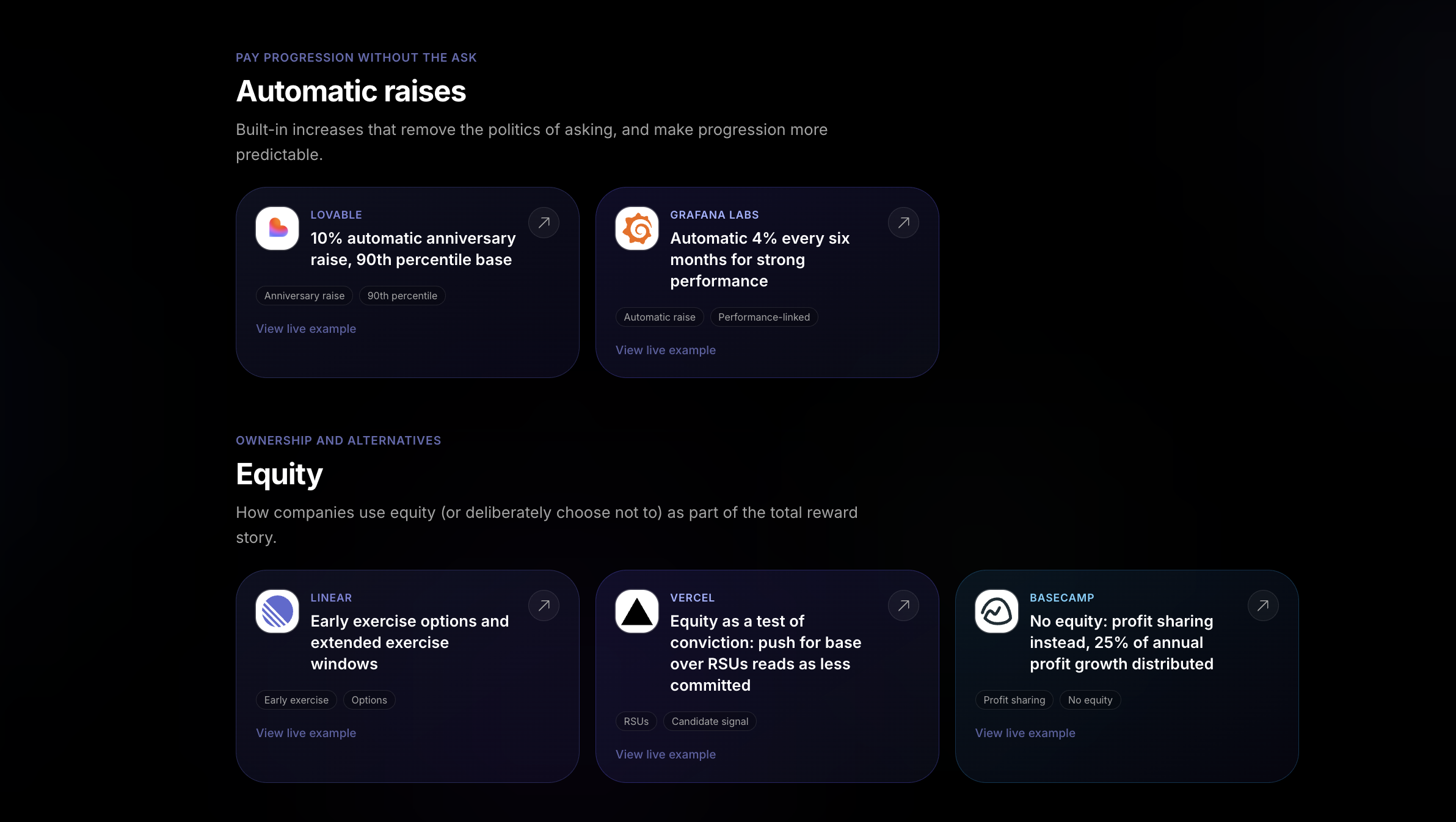Click the Grafana Automatic 4% headline
The width and height of the screenshot is (1456, 822).
pyautogui.click(x=760, y=260)
